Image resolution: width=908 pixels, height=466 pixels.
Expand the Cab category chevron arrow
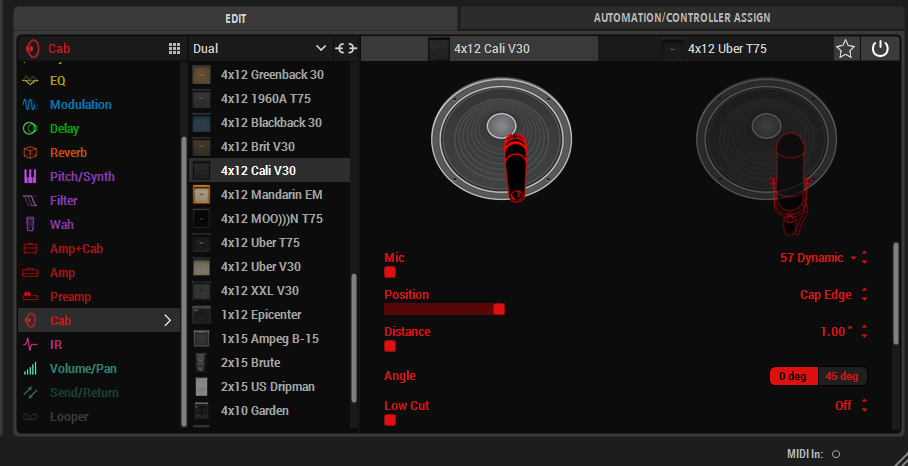(167, 321)
